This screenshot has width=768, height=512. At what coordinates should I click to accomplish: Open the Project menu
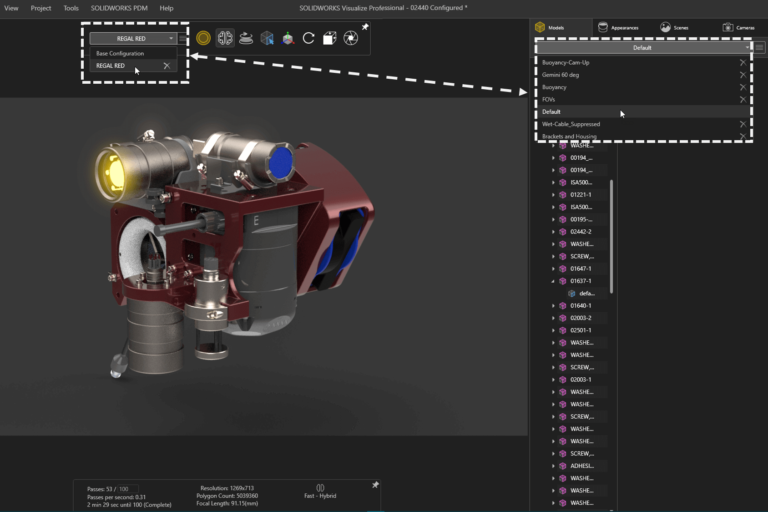[41, 8]
